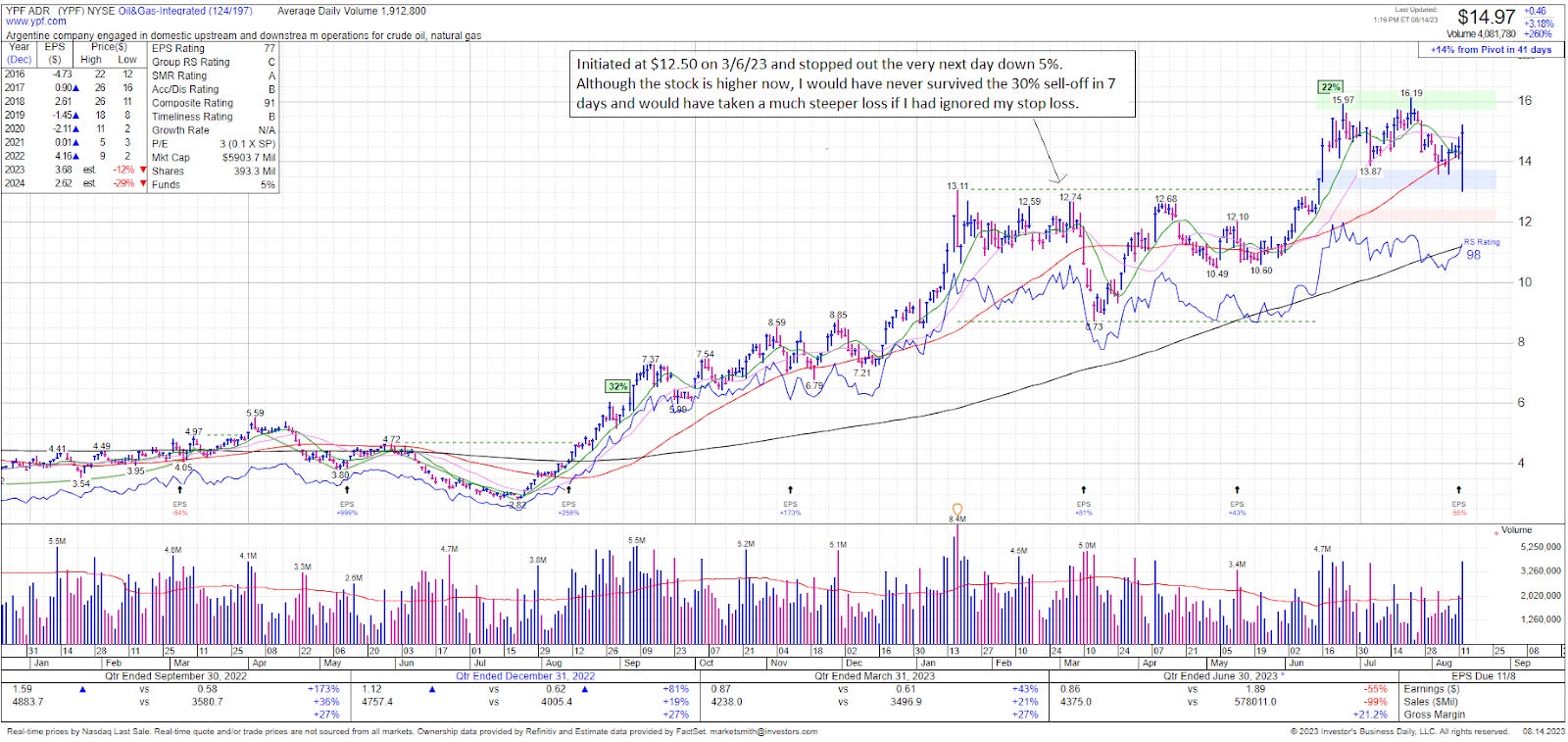Image resolution: width=1568 pixels, height=742 pixels.
Task: Select the Growth Rate N/A row
Action: pos(214,130)
